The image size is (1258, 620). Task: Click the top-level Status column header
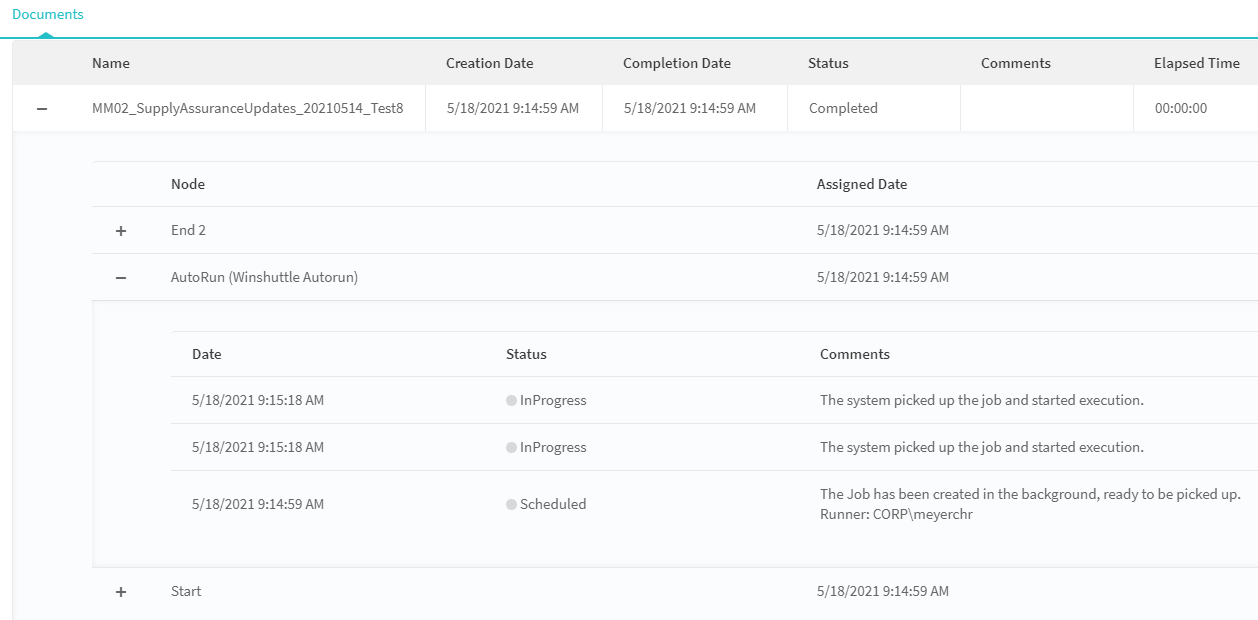click(x=828, y=63)
